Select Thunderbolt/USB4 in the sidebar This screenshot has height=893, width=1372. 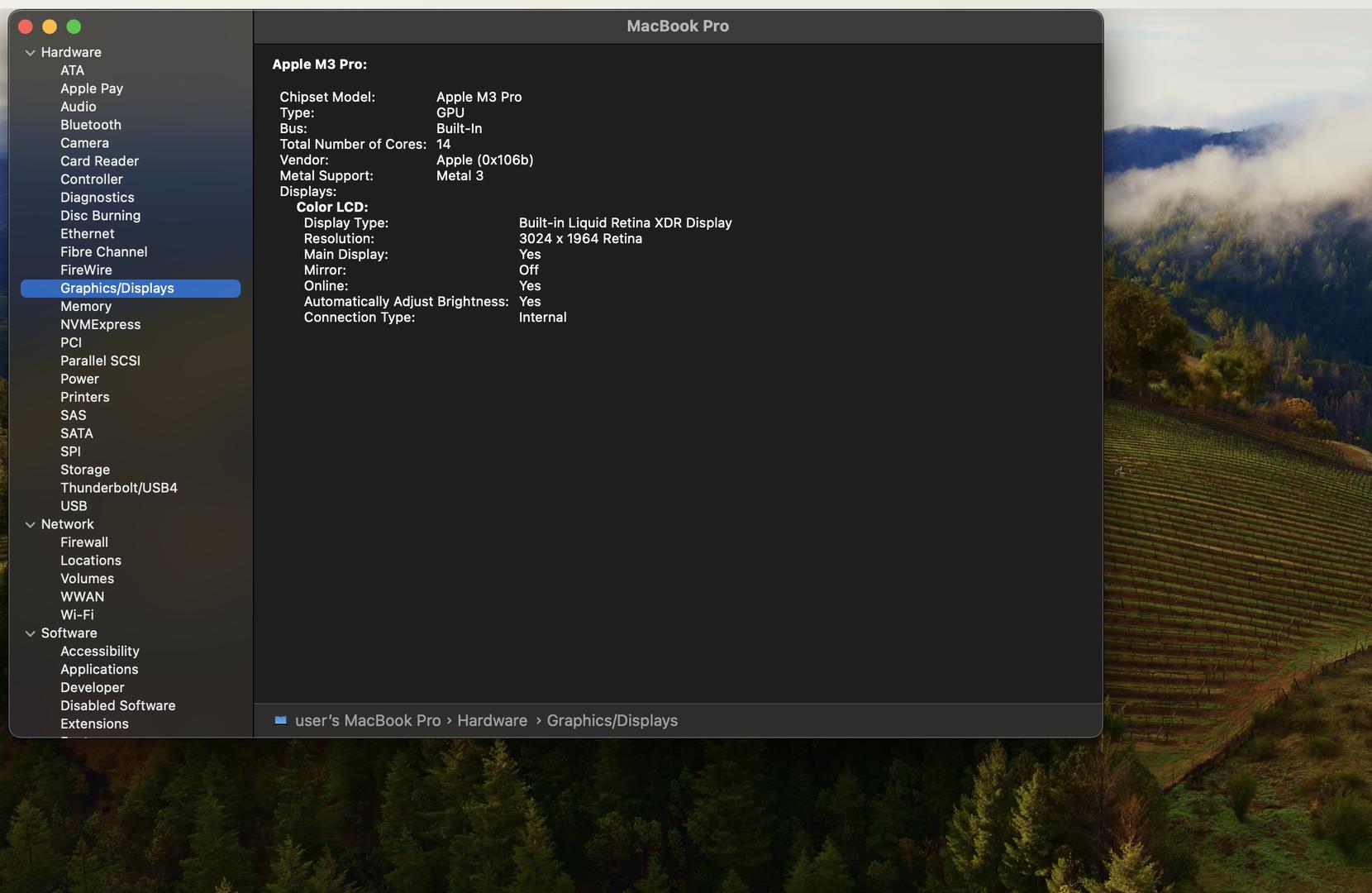coord(118,489)
